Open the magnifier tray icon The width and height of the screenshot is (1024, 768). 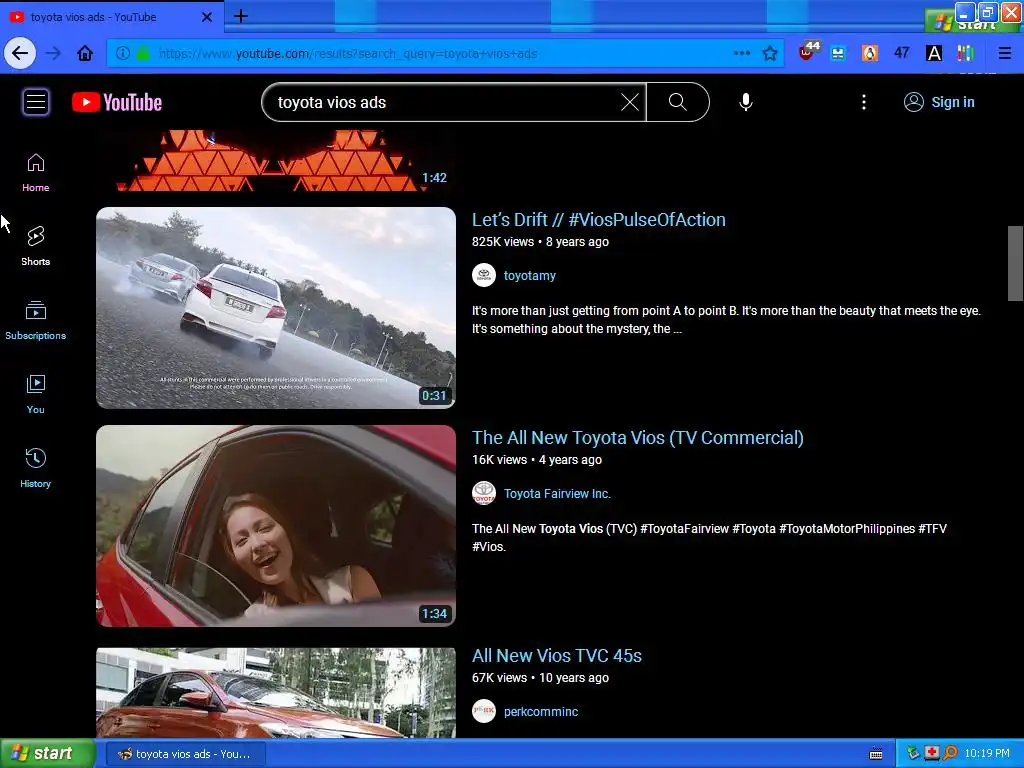click(950, 754)
